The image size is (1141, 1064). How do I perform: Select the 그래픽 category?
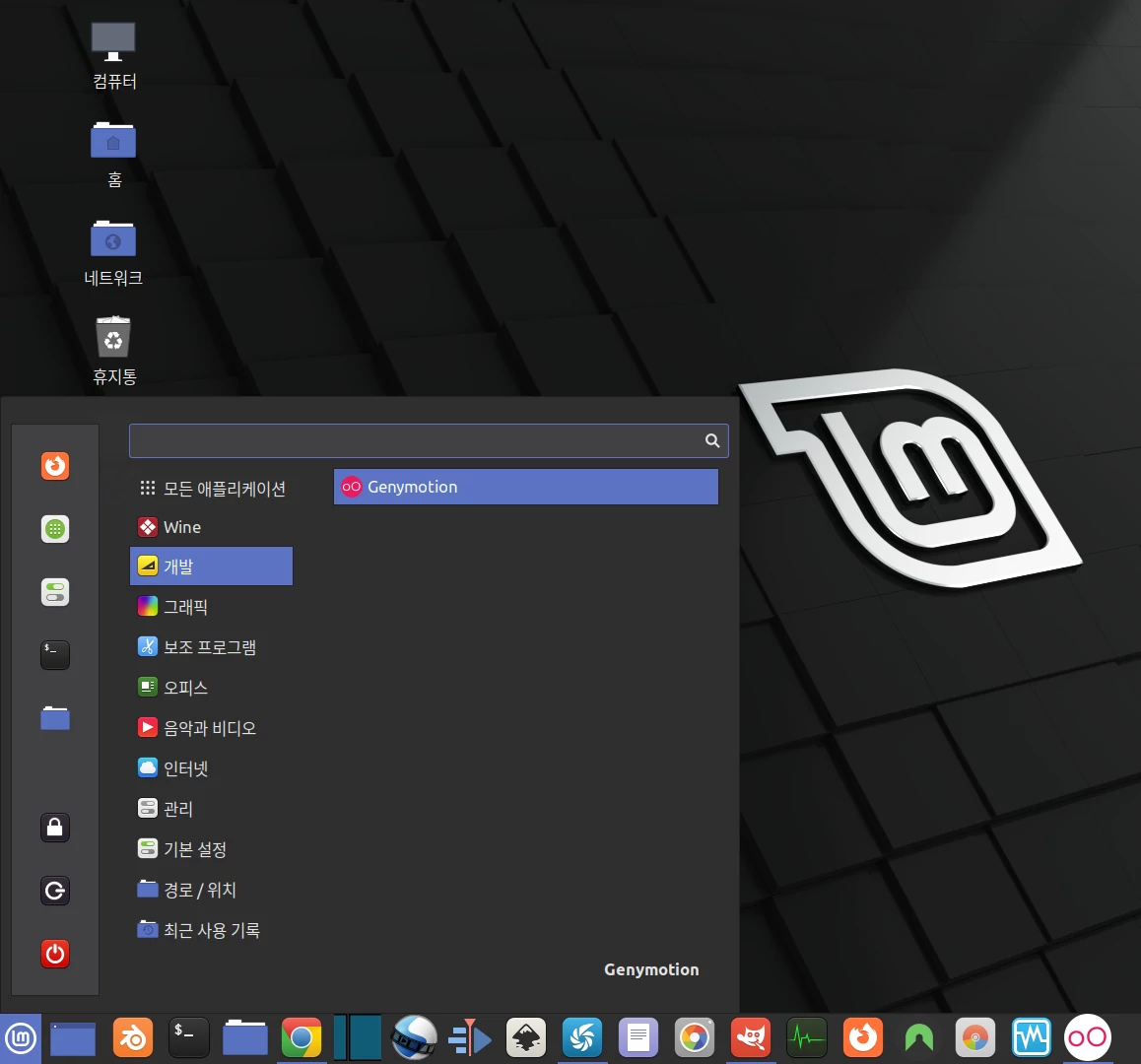point(211,606)
